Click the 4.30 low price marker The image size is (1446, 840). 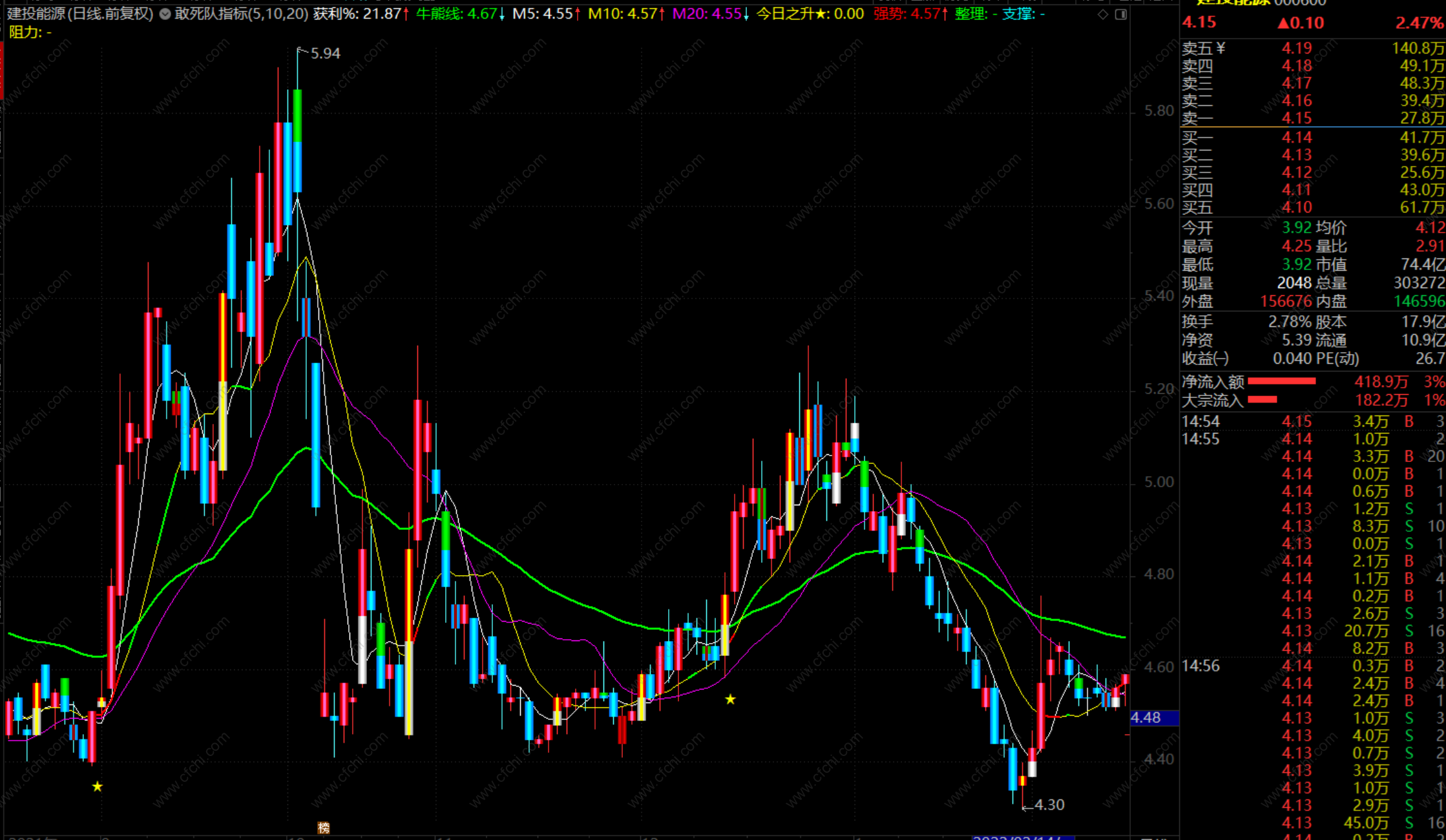coord(1049,804)
